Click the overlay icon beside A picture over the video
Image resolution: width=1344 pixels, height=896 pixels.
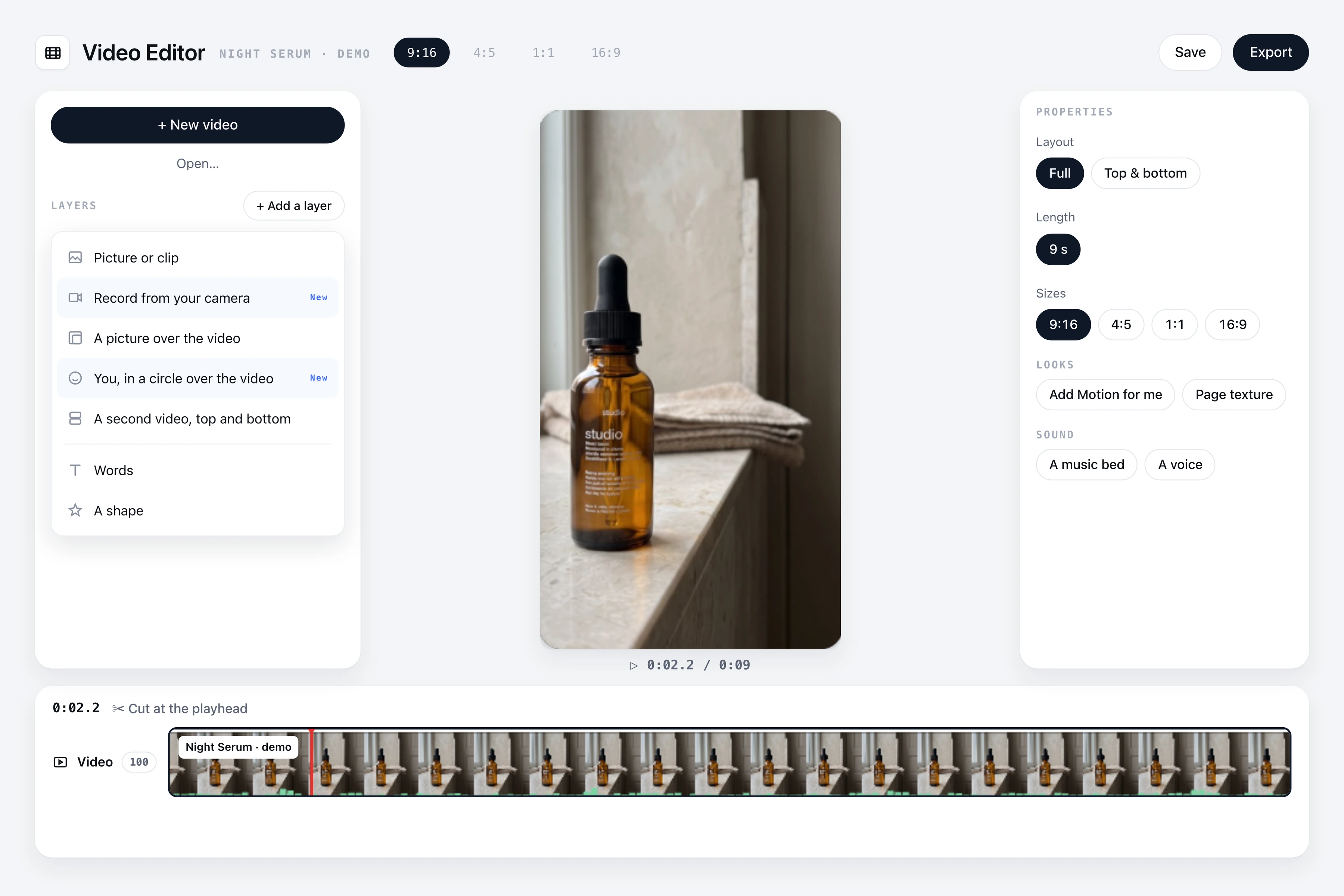click(x=75, y=338)
